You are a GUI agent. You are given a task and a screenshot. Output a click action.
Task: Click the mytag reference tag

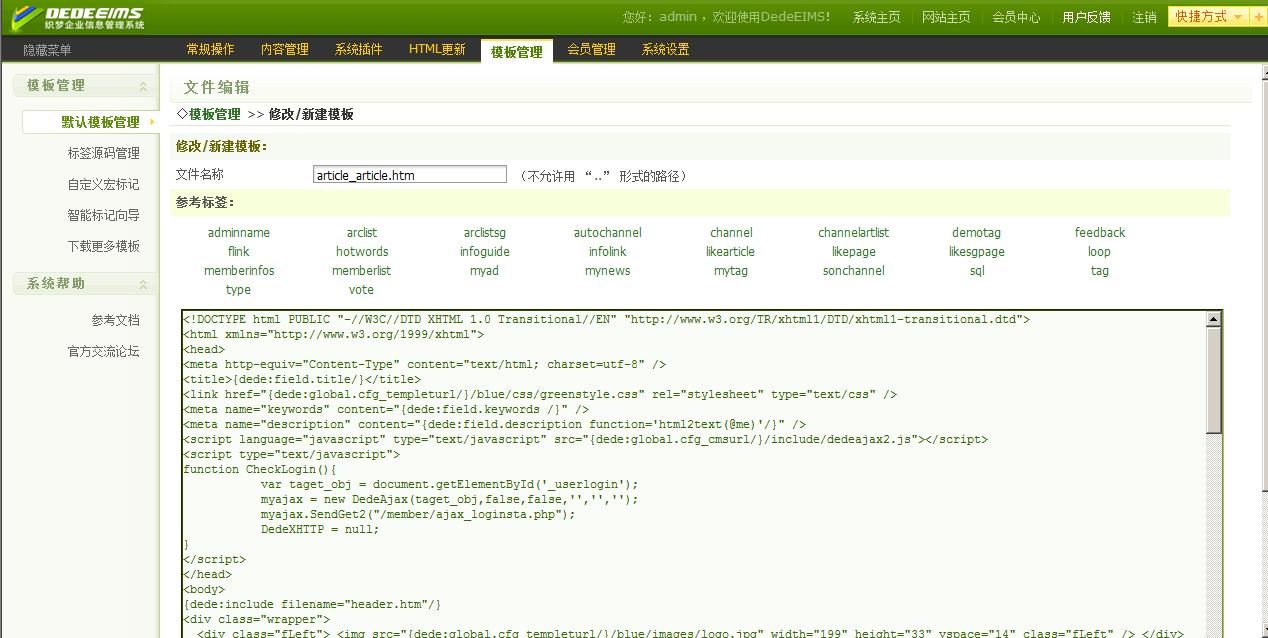pos(731,271)
